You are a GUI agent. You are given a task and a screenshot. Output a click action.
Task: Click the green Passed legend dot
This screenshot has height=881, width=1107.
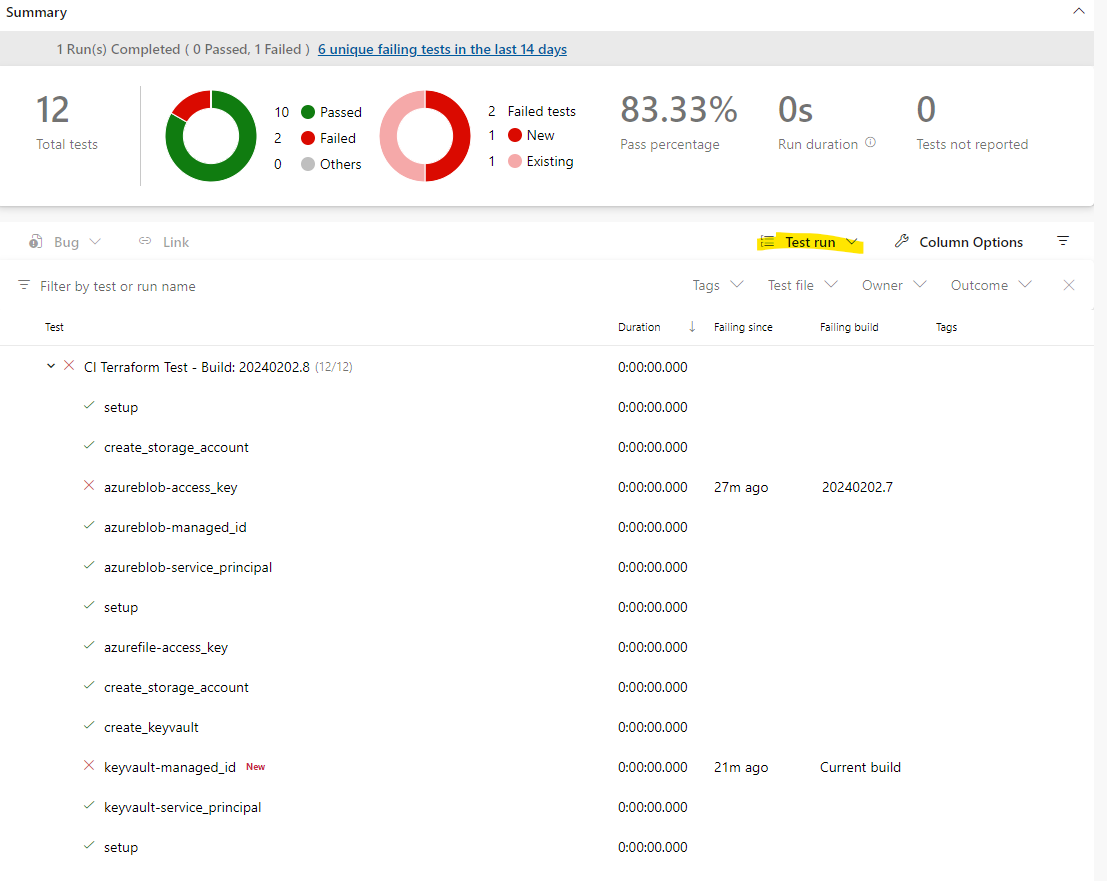coord(308,112)
